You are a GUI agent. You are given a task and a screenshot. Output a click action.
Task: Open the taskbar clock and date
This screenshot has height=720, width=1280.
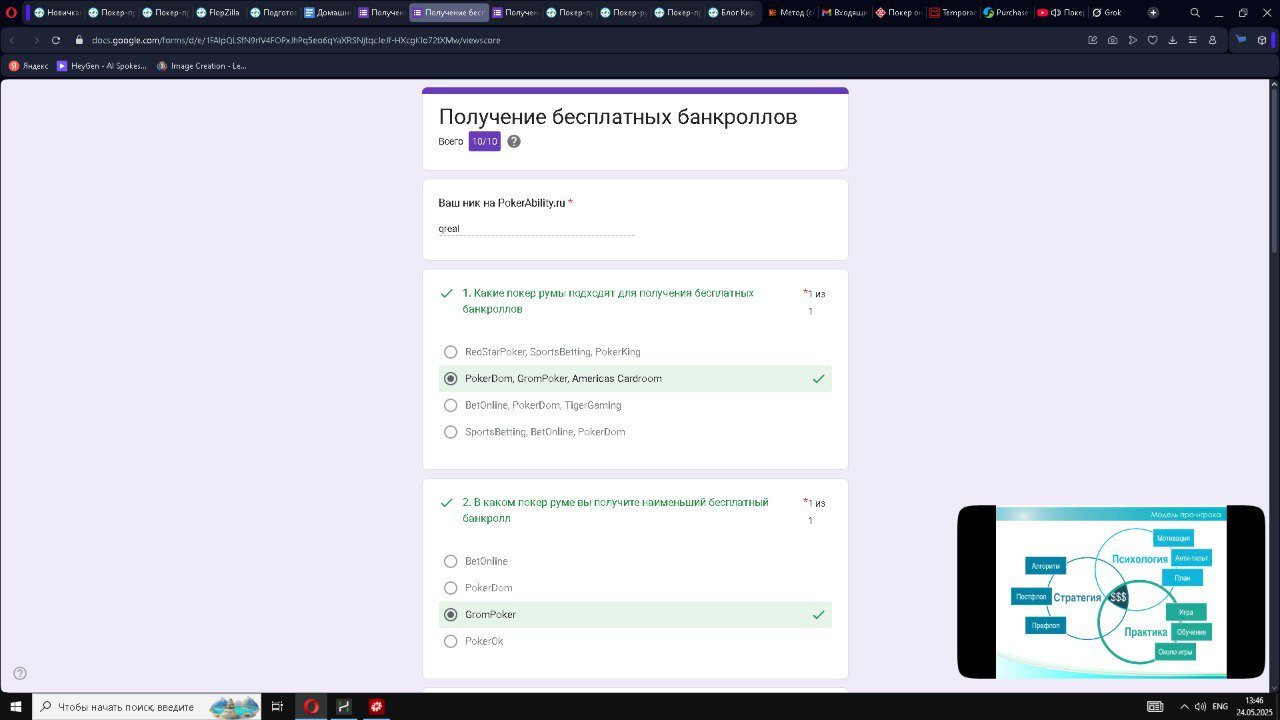tap(1254, 706)
